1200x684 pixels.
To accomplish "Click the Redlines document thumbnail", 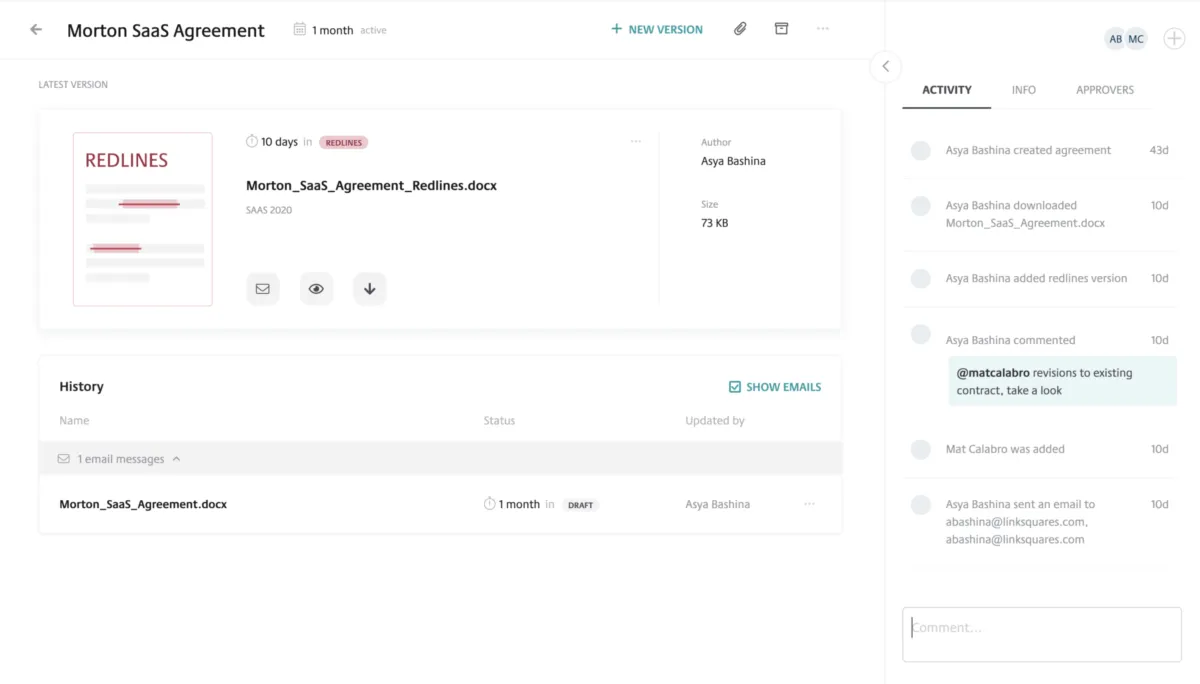I will point(142,219).
